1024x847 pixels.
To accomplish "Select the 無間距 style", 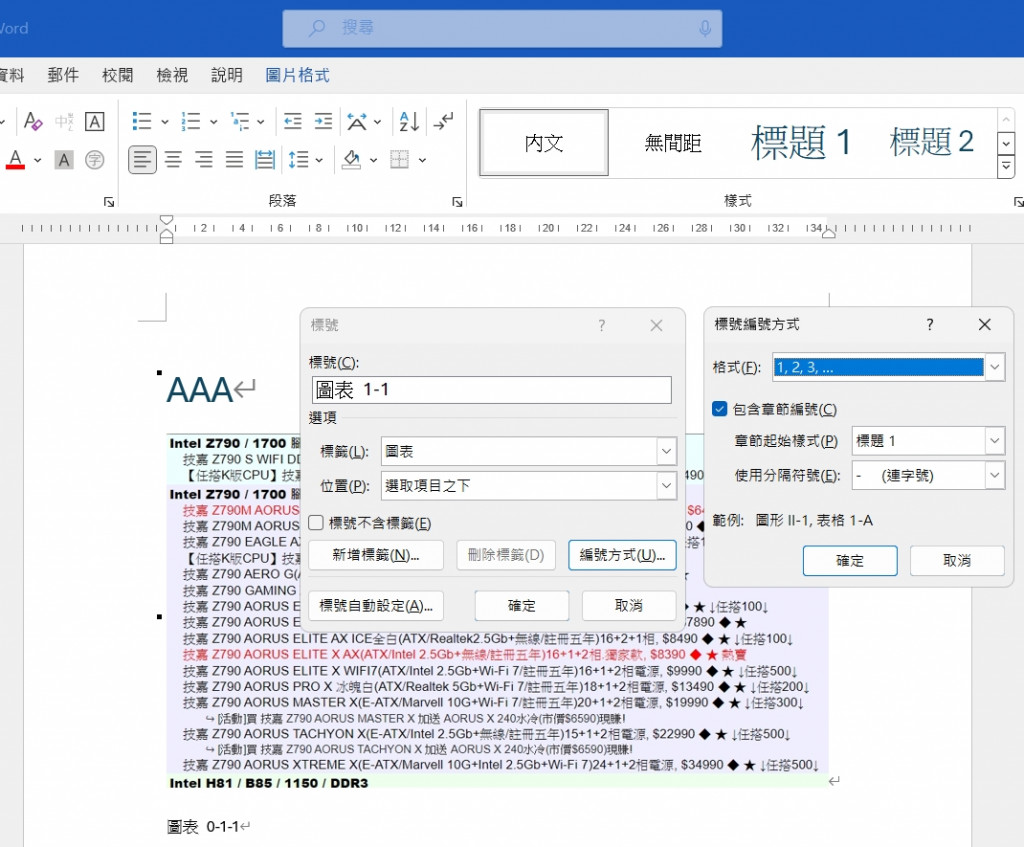I will [x=673, y=142].
